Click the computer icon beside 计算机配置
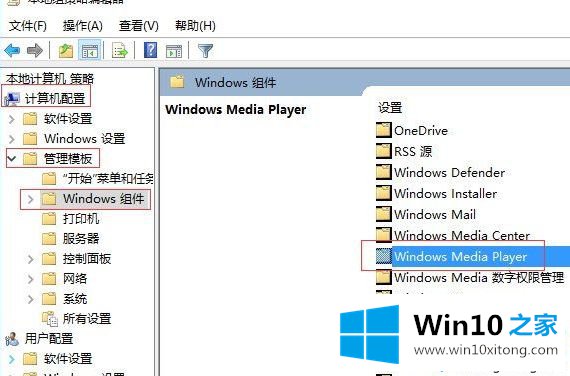The height and width of the screenshot is (376, 570). 12,99
